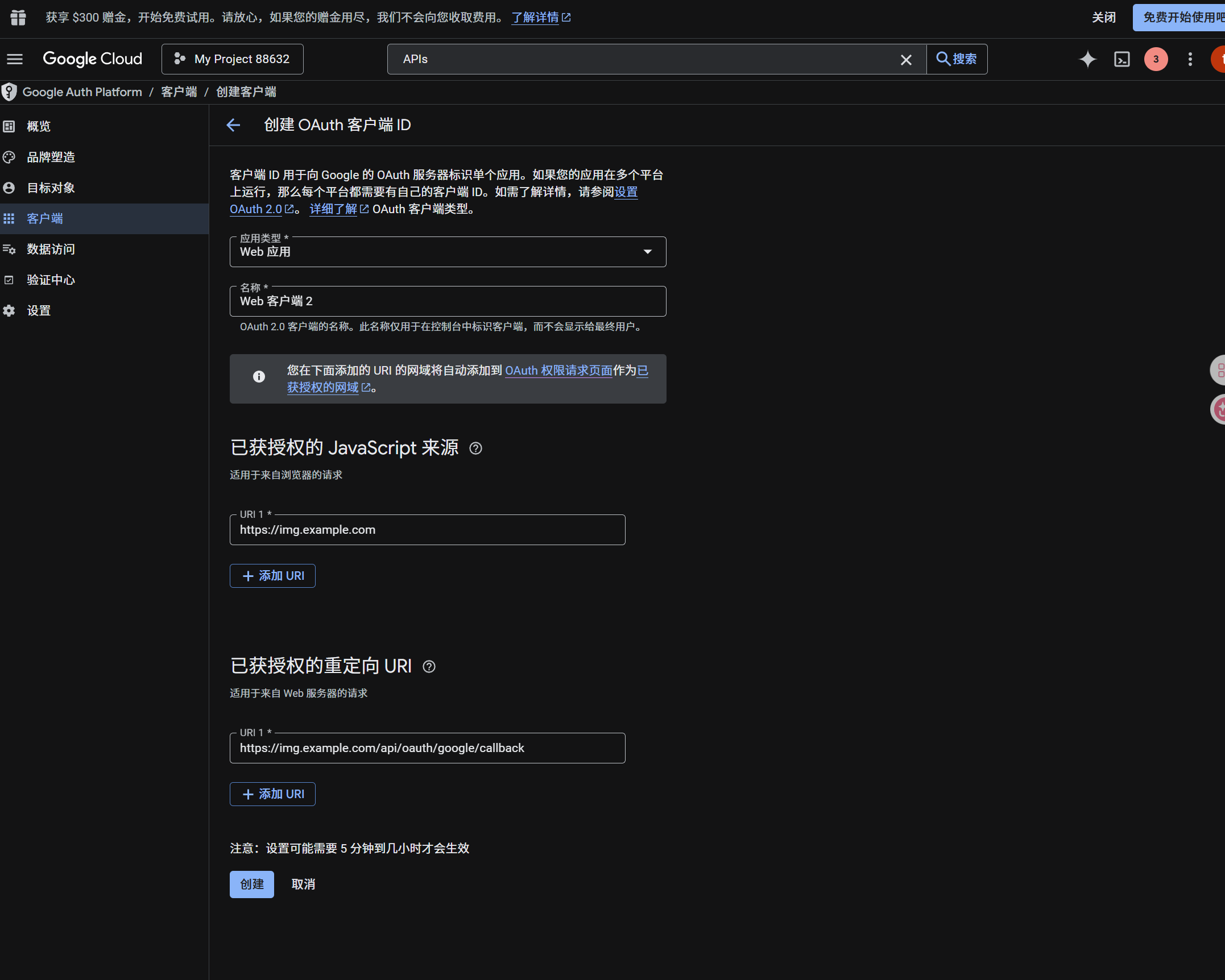
Task: Click help icon beside JavaScript 来源 heading
Action: pyautogui.click(x=476, y=449)
